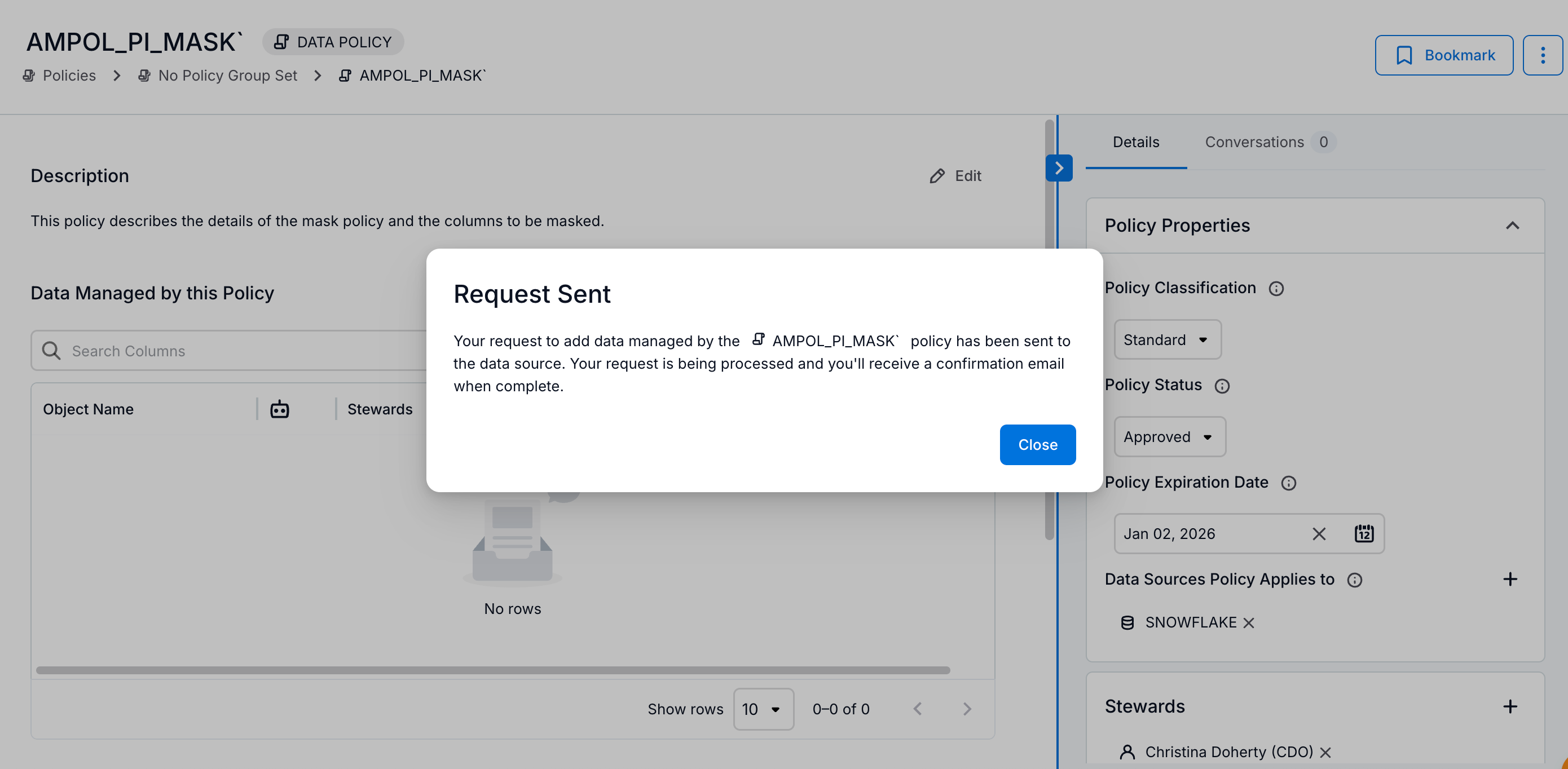Collapse the side panel with blue chevron
1568x769 pixels.
1059,168
